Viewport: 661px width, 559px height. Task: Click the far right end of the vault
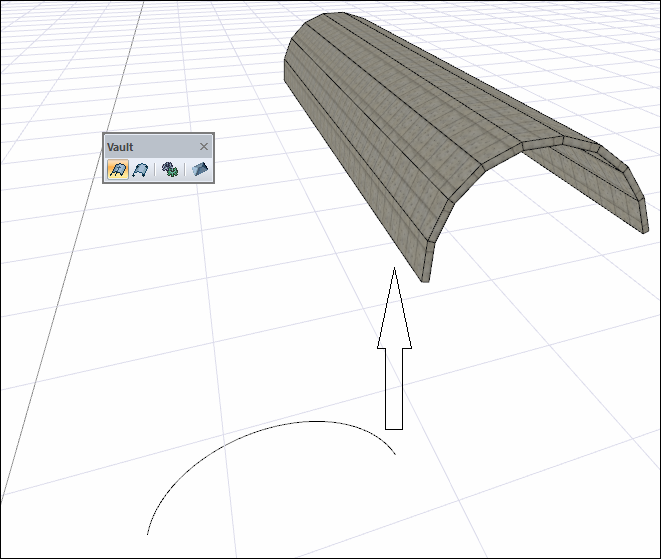(x=640, y=205)
